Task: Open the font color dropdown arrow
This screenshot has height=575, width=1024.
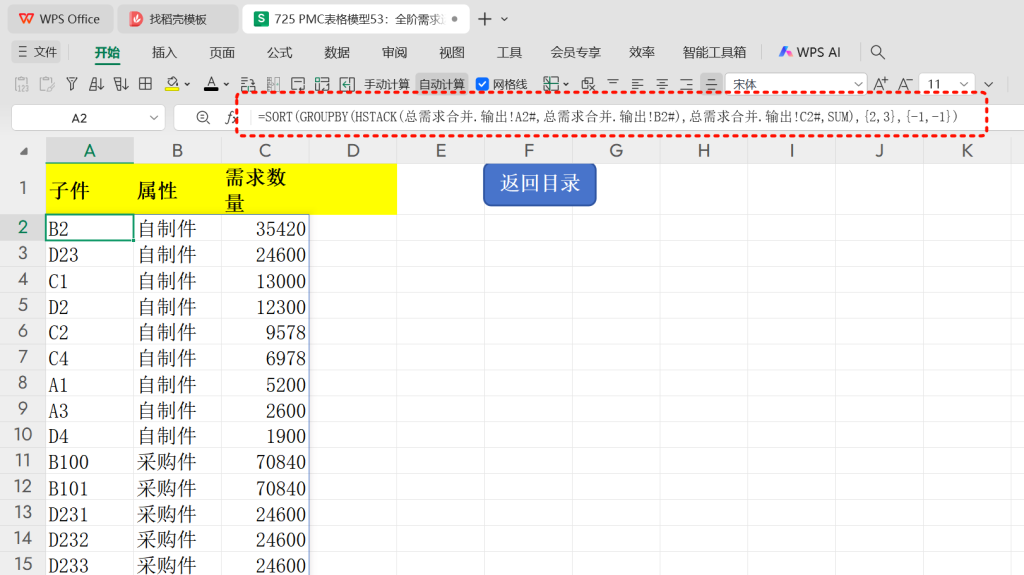Action: click(226, 84)
